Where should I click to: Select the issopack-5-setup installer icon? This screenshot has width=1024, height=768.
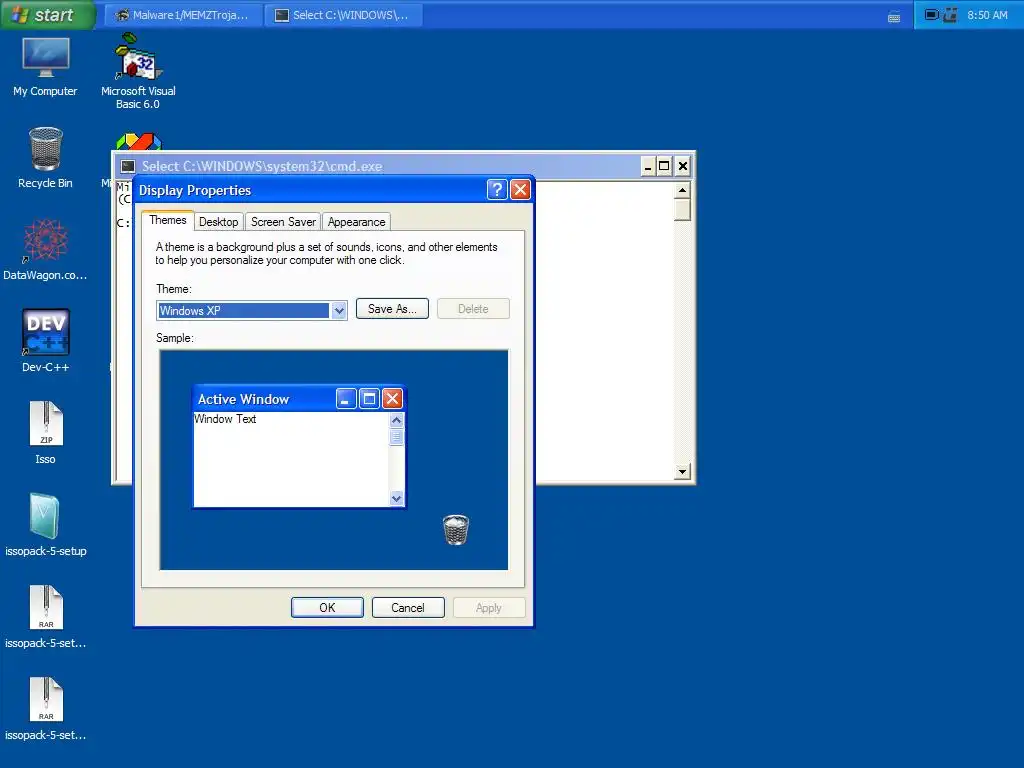45,525
